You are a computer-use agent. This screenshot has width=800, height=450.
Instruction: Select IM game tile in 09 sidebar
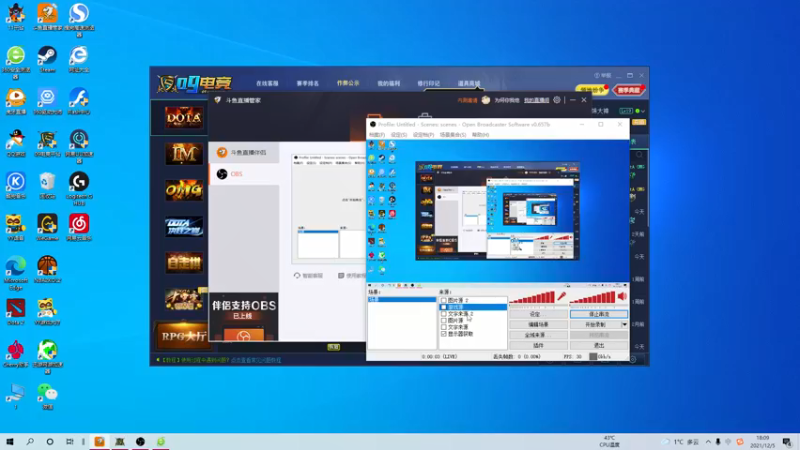point(184,154)
